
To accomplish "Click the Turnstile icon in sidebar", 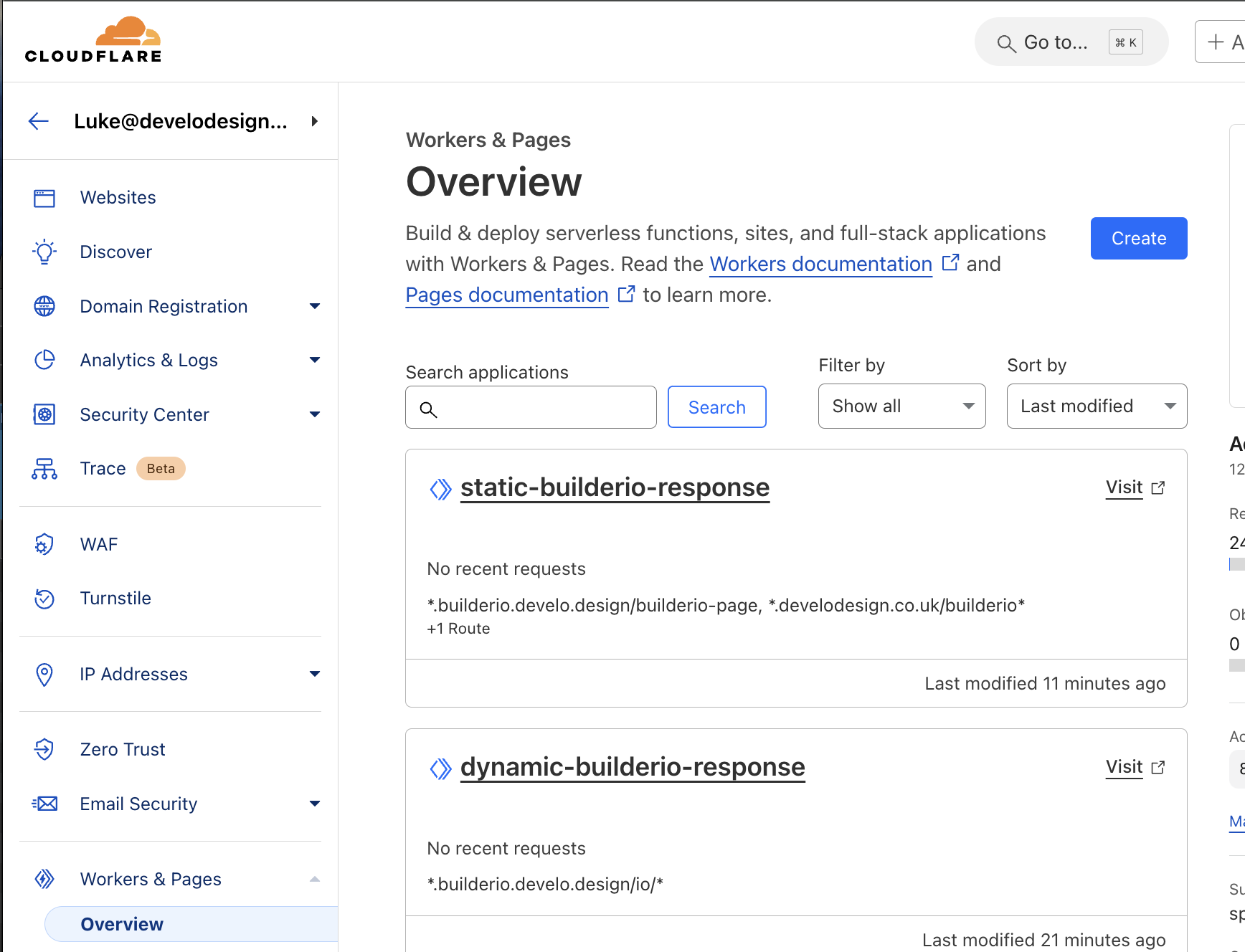I will click(x=44, y=599).
